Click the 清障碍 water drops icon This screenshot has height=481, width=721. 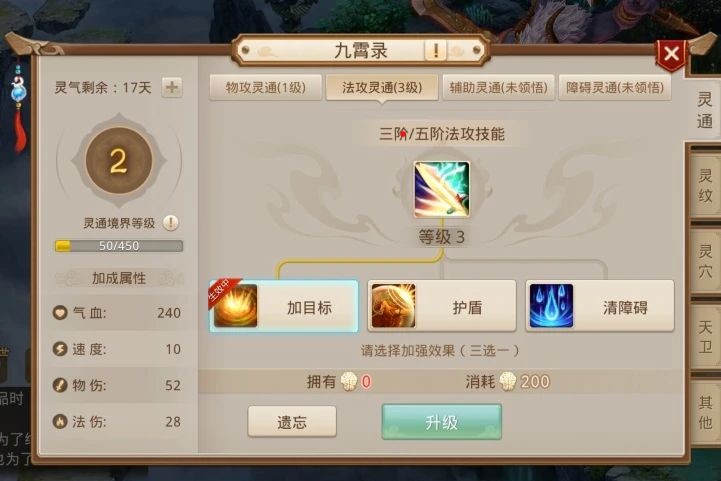click(x=551, y=306)
